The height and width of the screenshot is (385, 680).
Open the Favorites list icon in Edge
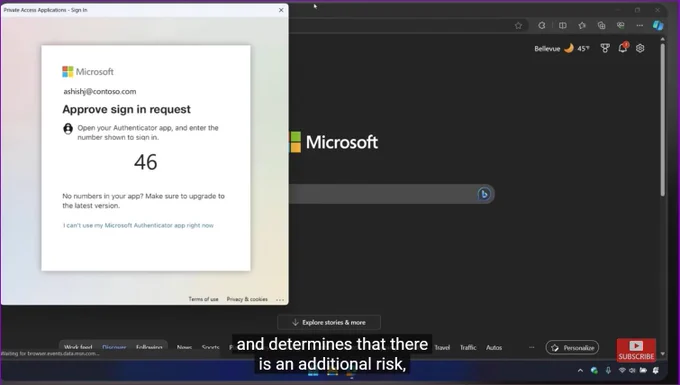tap(582, 26)
